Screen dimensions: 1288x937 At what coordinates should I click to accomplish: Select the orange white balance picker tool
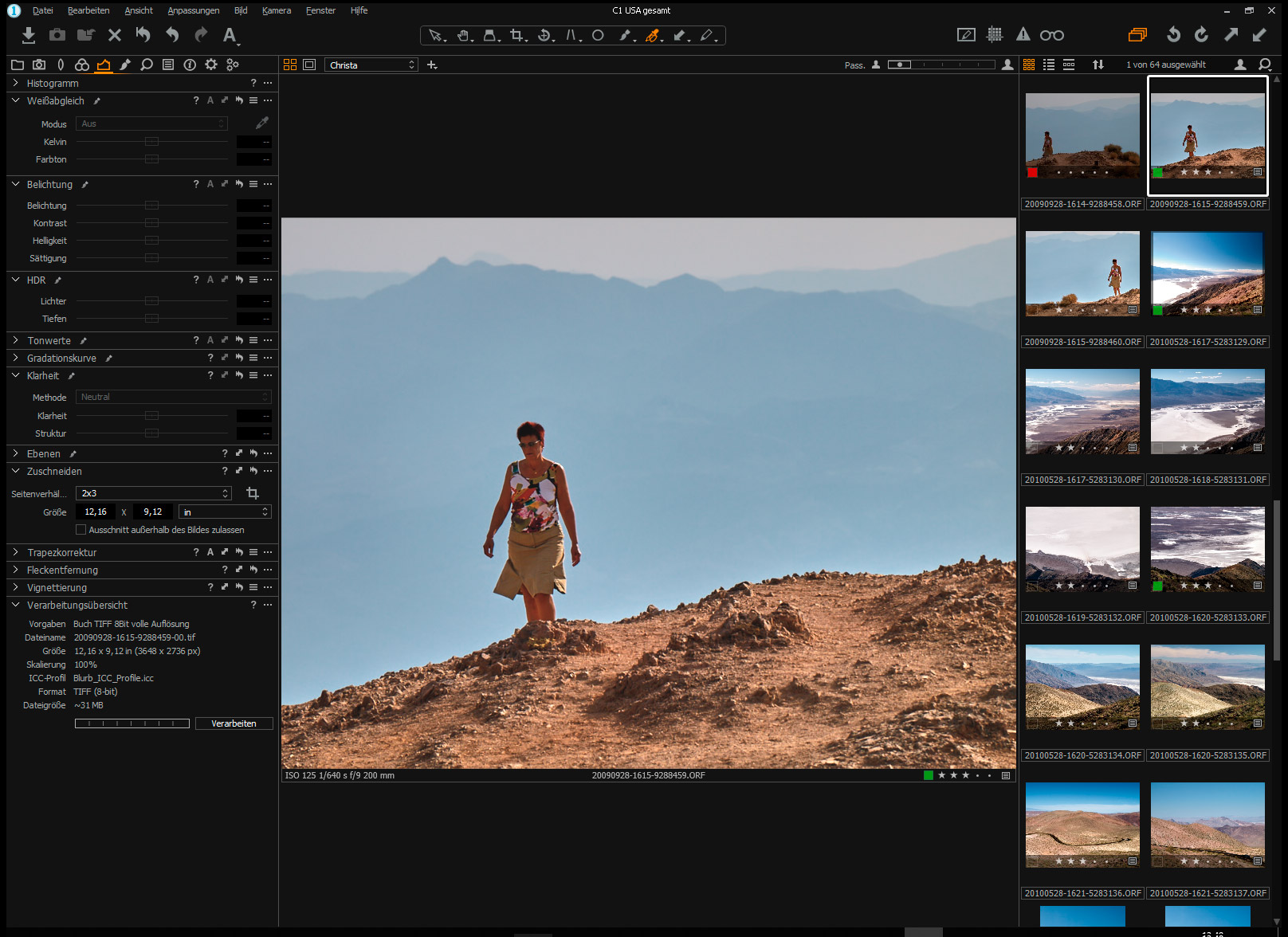click(654, 35)
